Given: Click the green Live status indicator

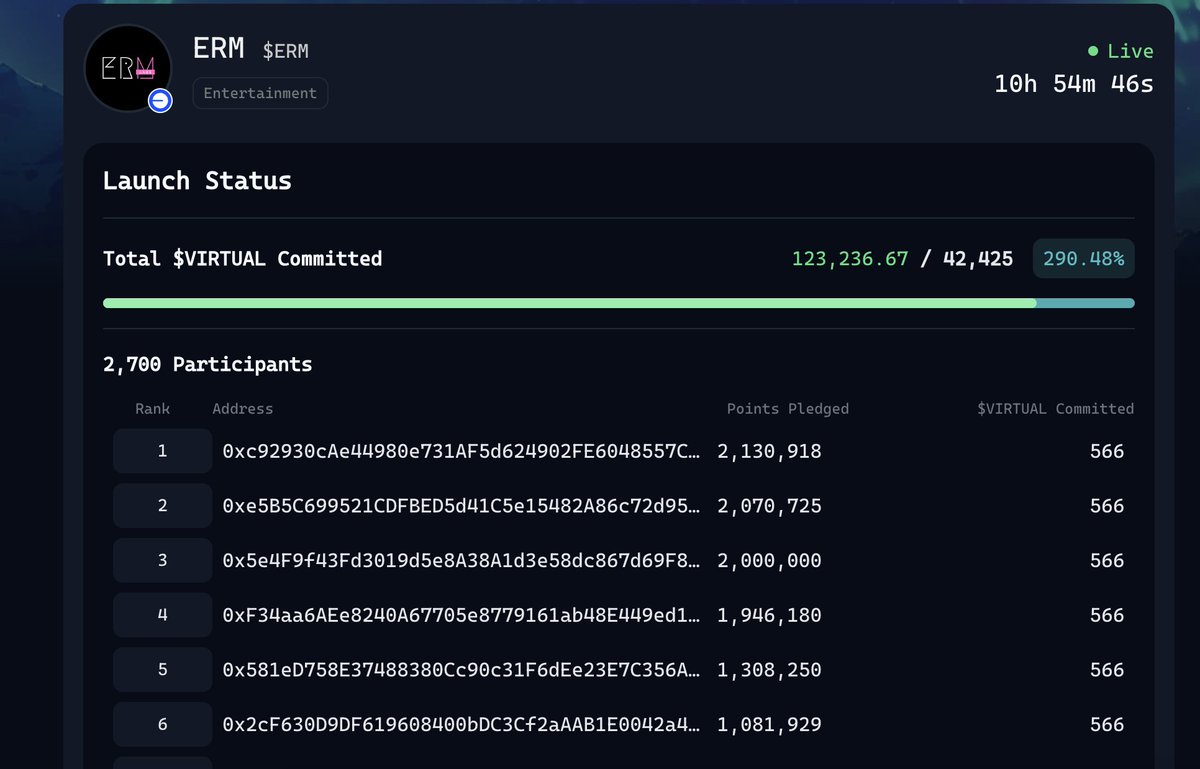Looking at the screenshot, I should tap(1121, 51).
